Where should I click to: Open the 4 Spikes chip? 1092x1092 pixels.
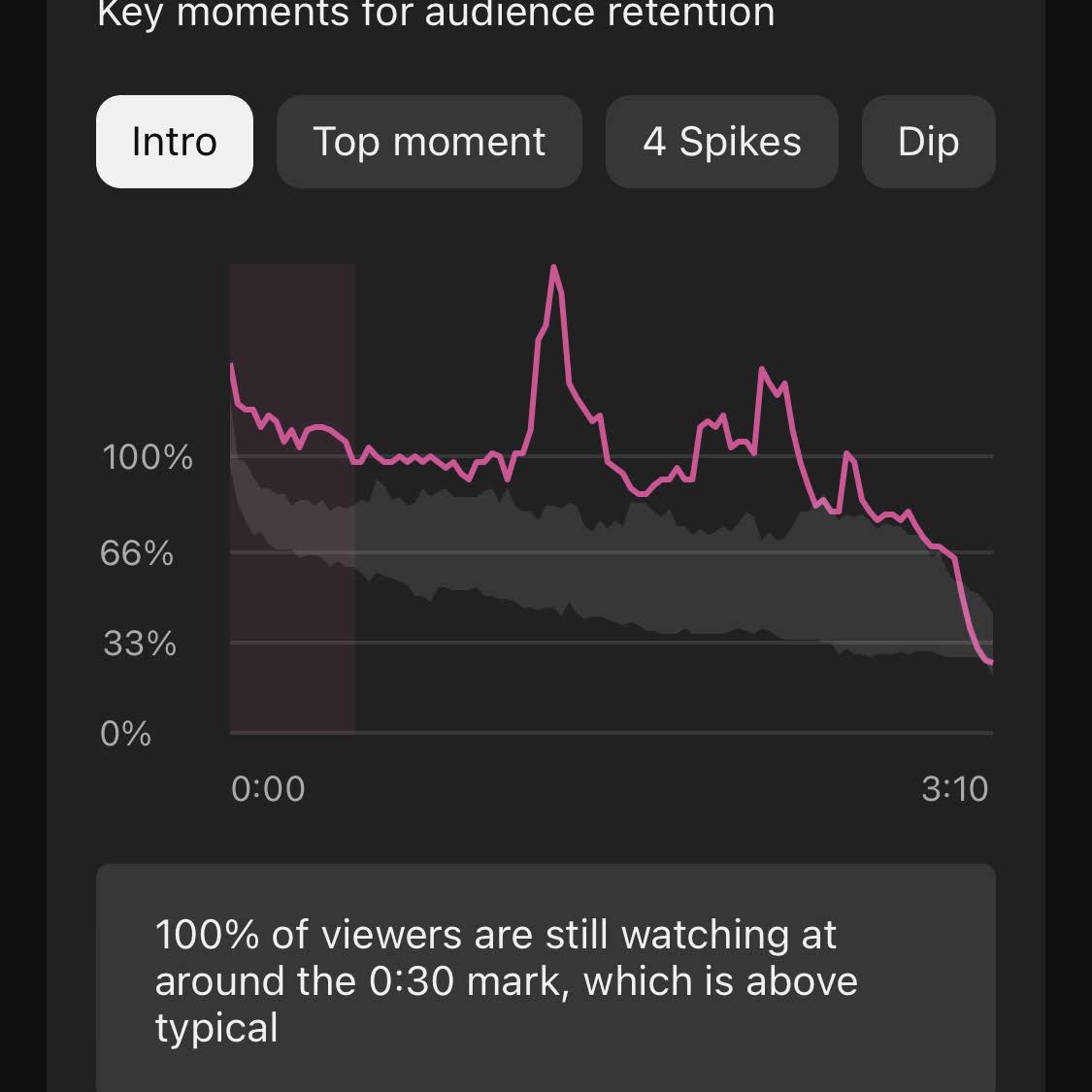coord(722,142)
